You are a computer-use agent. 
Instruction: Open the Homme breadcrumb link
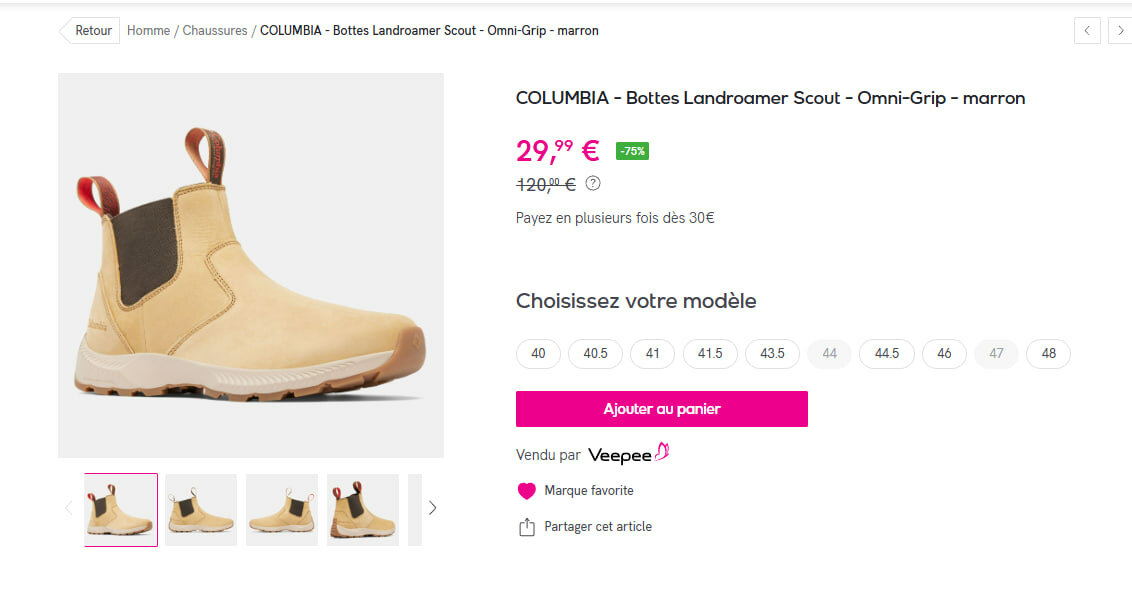click(148, 31)
